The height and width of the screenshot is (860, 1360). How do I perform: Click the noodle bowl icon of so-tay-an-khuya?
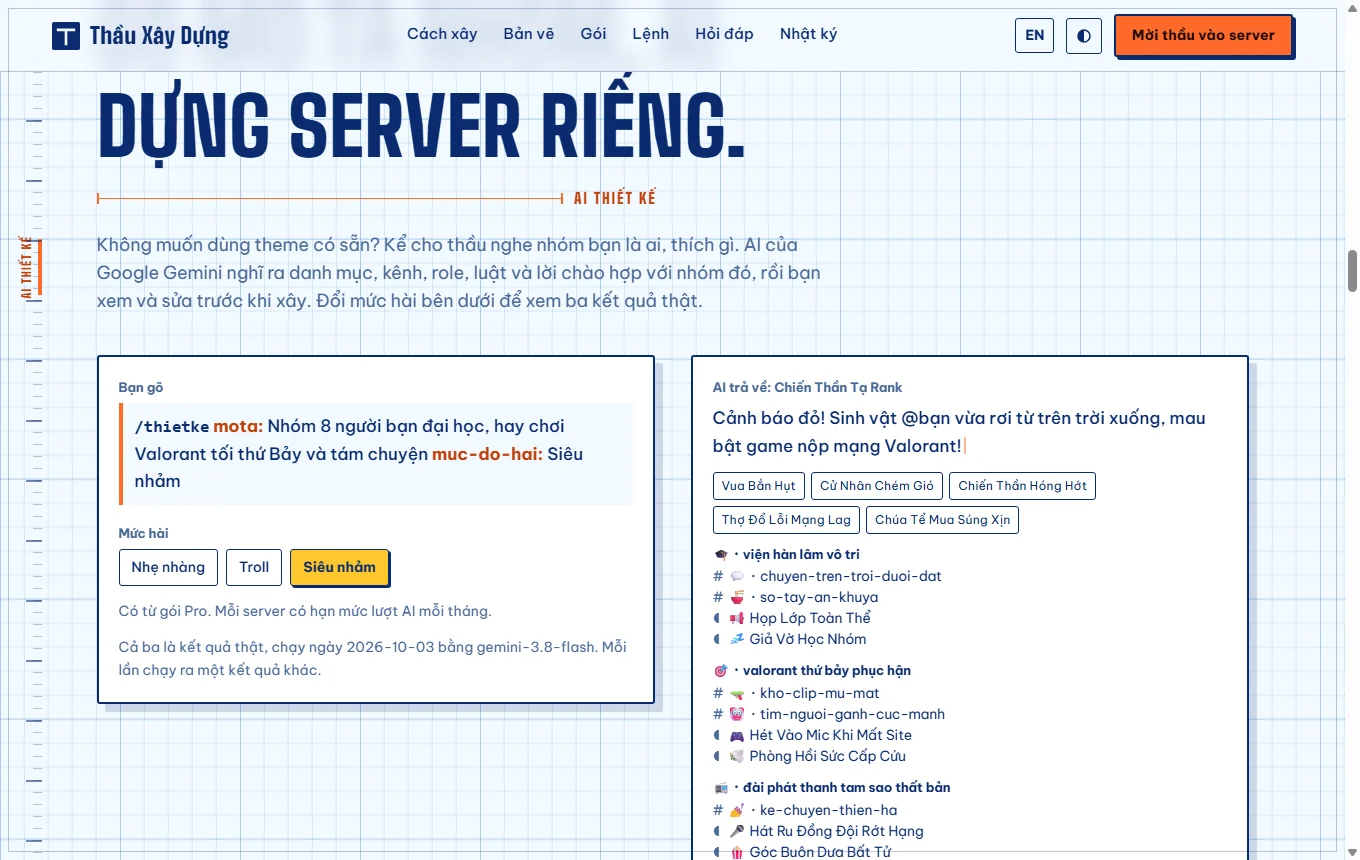pos(737,597)
